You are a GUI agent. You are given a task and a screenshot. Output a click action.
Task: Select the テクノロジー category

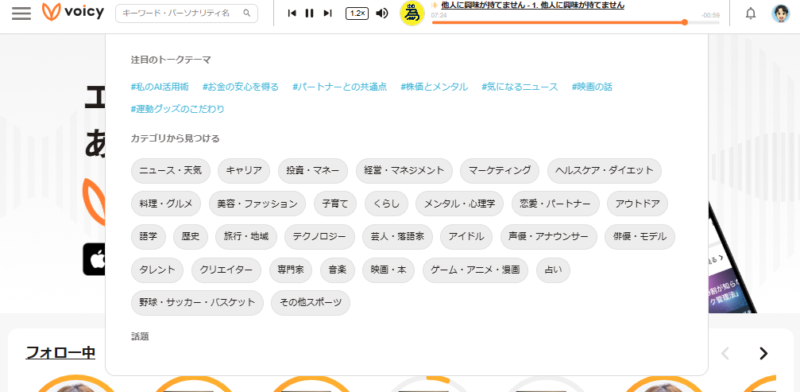coord(320,237)
